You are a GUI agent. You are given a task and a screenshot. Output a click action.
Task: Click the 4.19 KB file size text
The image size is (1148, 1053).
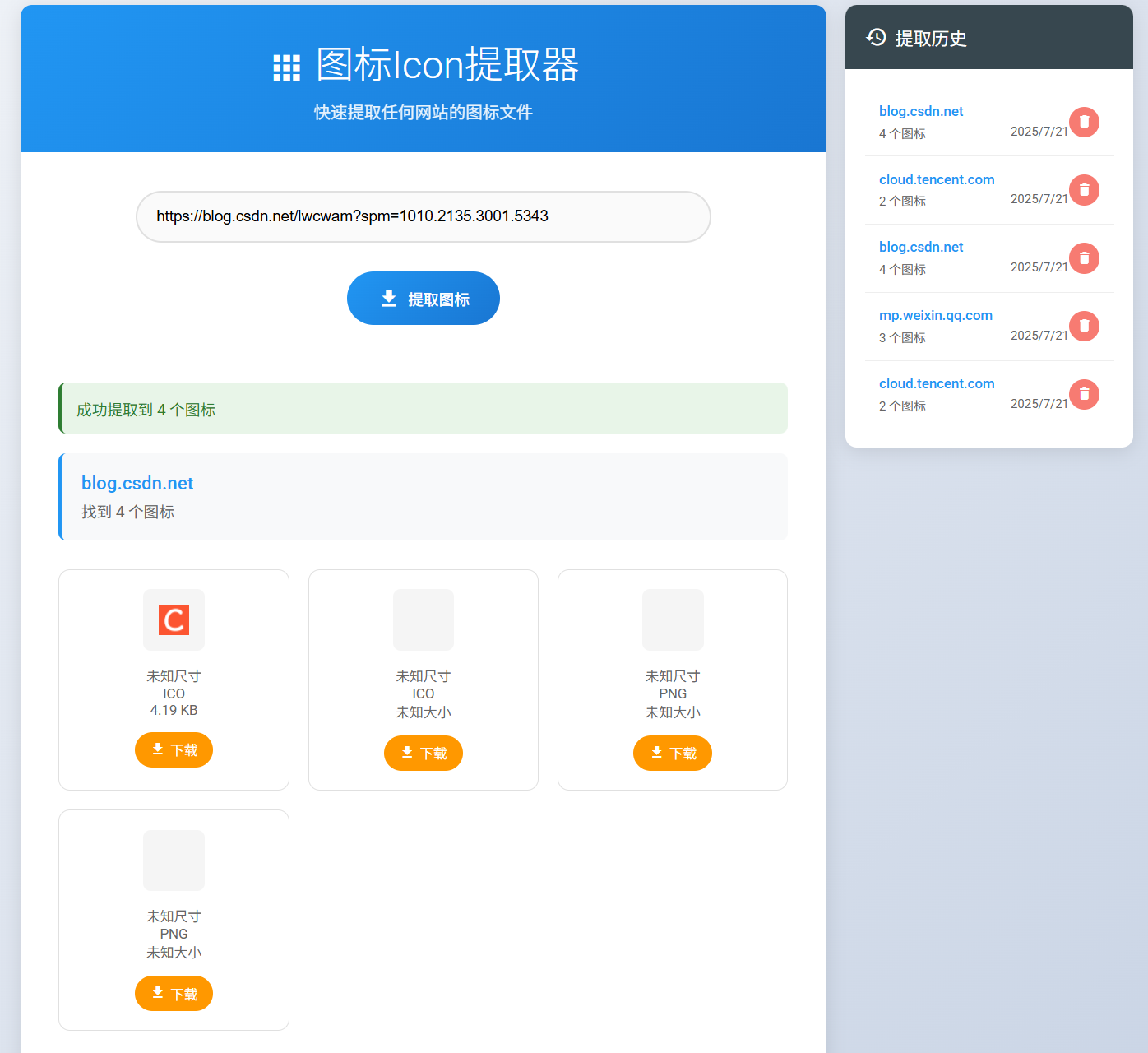(174, 710)
